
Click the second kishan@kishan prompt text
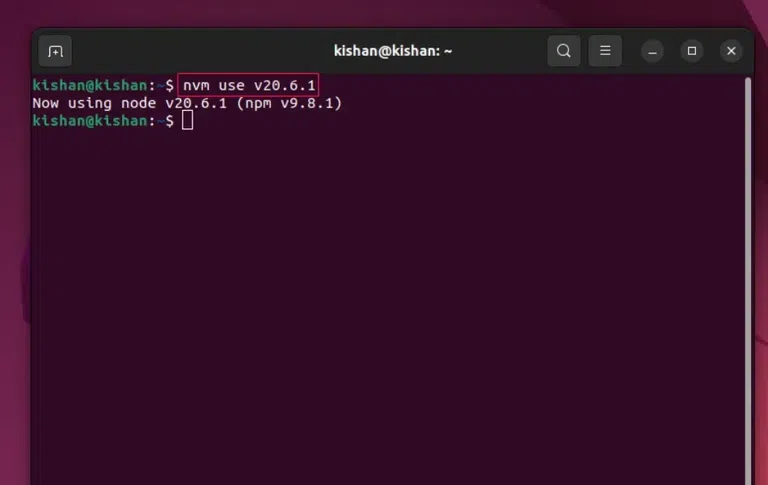90,121
